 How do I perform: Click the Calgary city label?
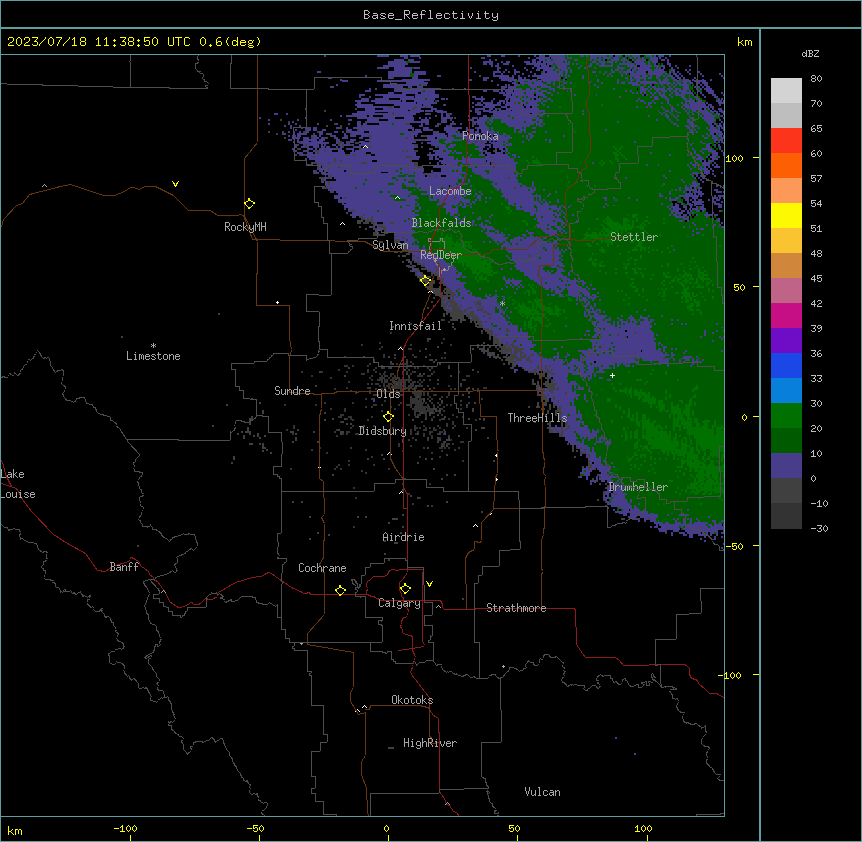(399, 603)
